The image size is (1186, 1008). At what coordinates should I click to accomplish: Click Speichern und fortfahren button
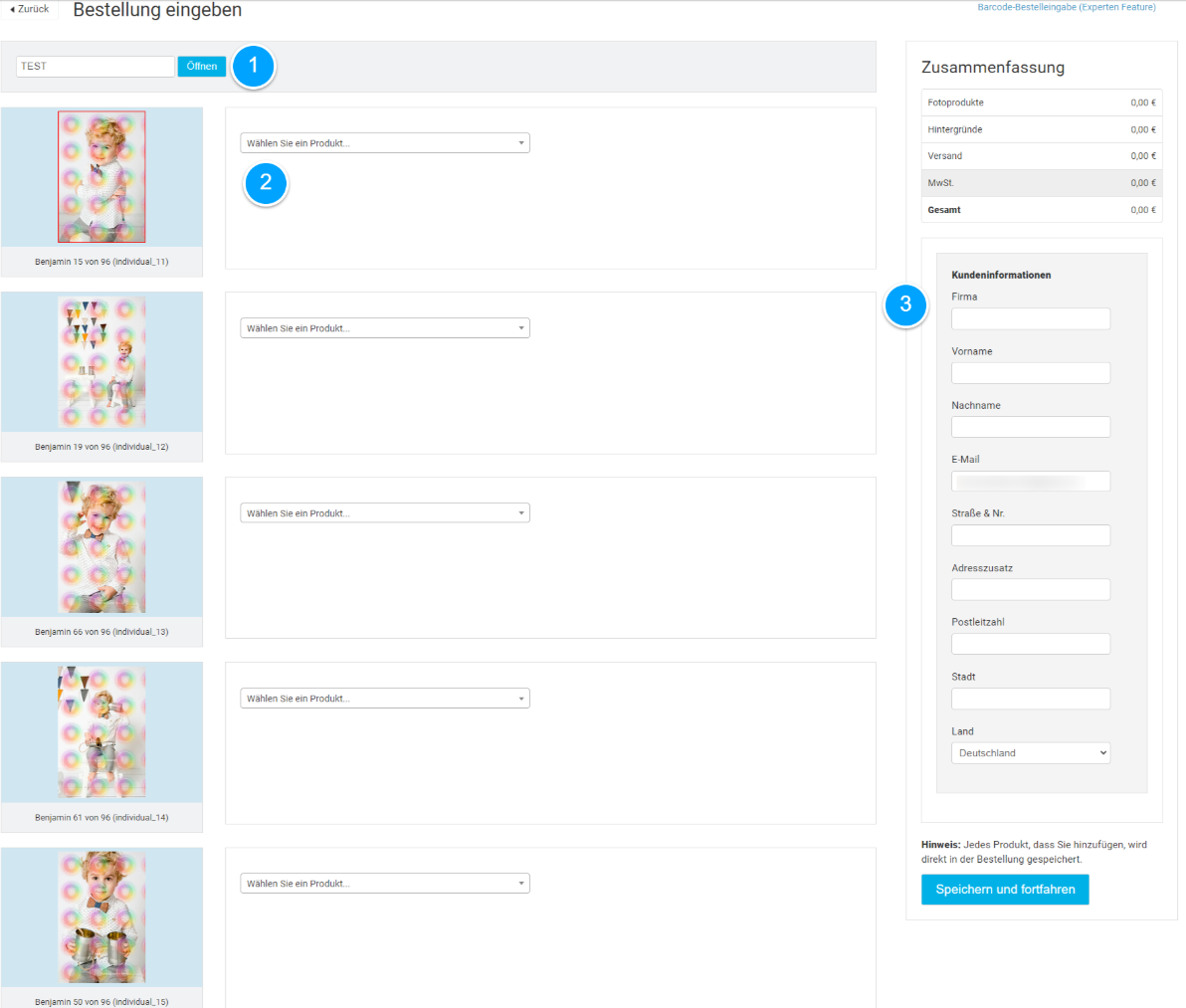[x=1005, y=890]
